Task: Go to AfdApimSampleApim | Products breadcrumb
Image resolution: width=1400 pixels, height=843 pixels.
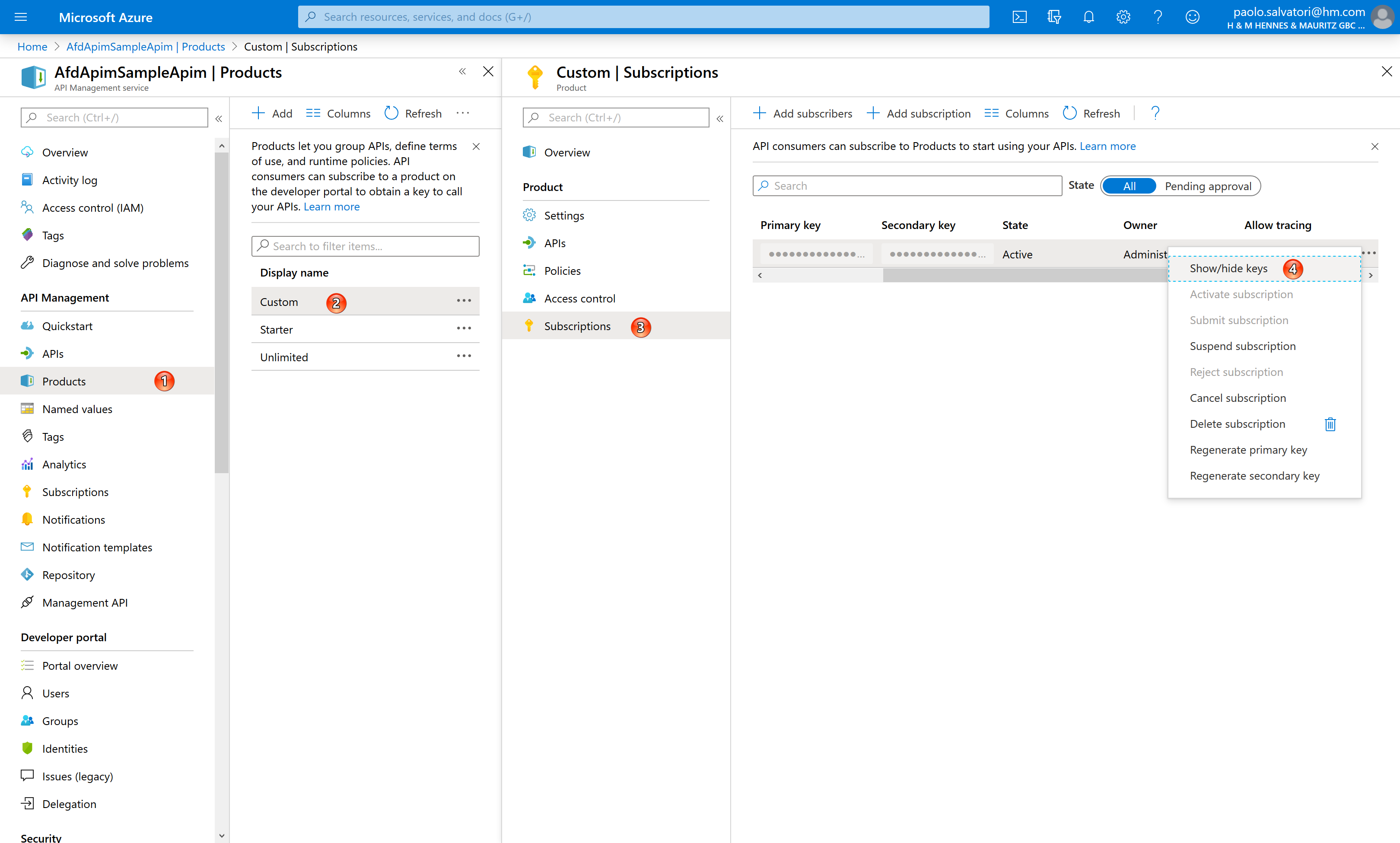Action: click(x=145, y=47)
